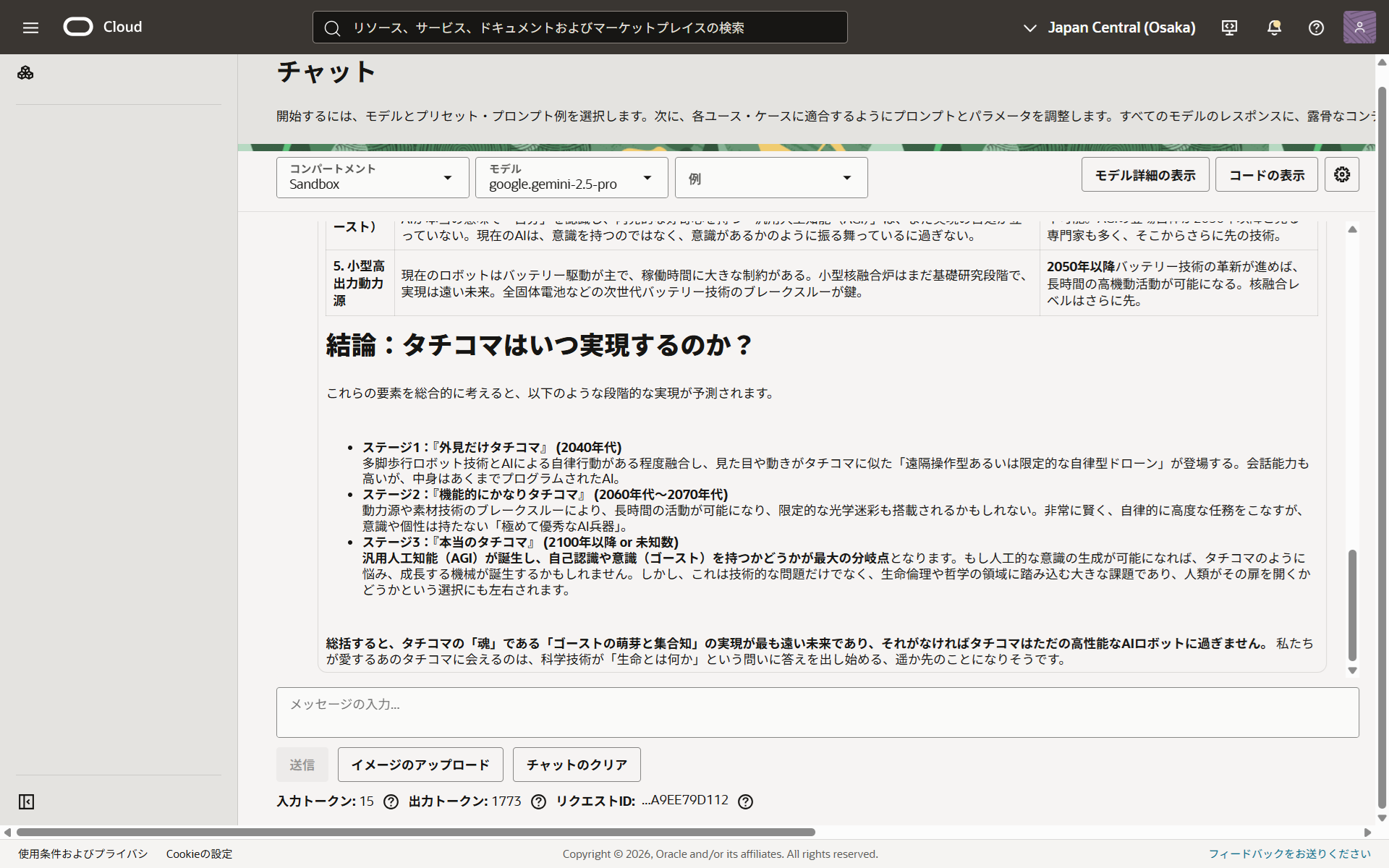The width and height of the screenshot is (1389, 868).
Task: Click help icon beside 入力トークン
Action: [391, 801]
